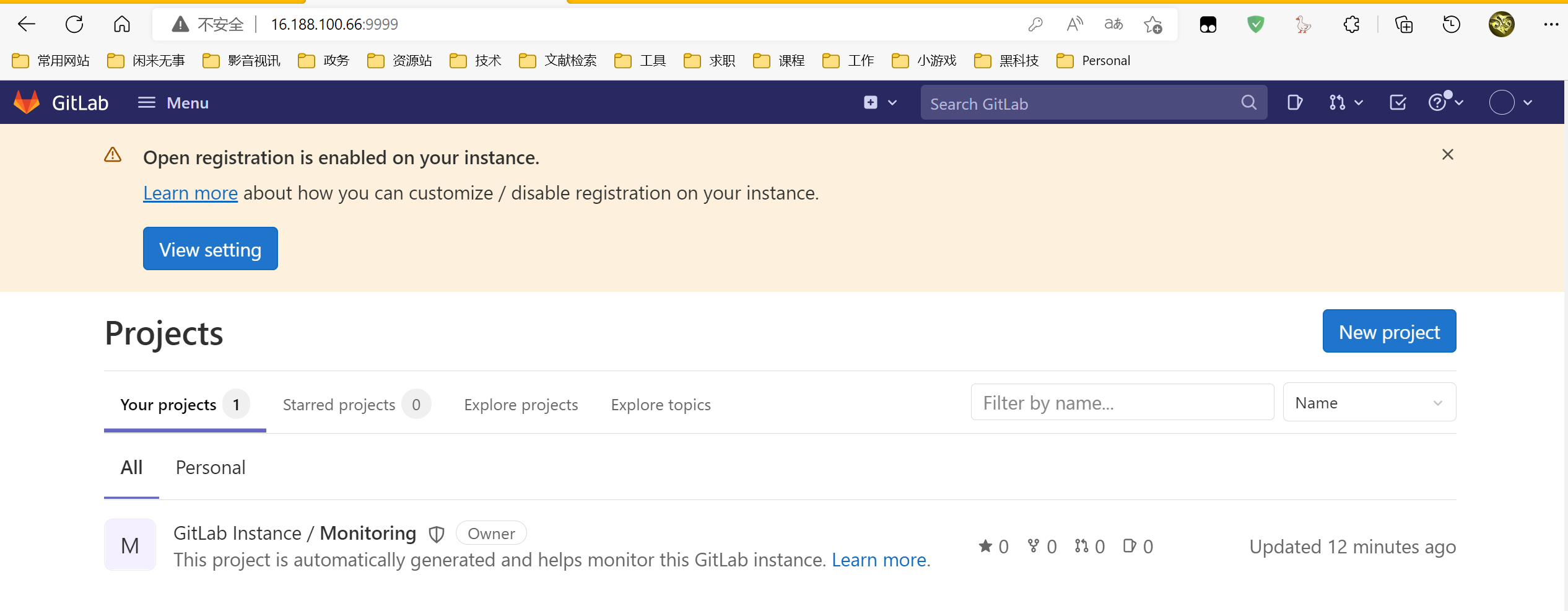1568x611 pixels.
Task: Click the Owner badge on Monitoring project
Action: click(x=491, y=533)
